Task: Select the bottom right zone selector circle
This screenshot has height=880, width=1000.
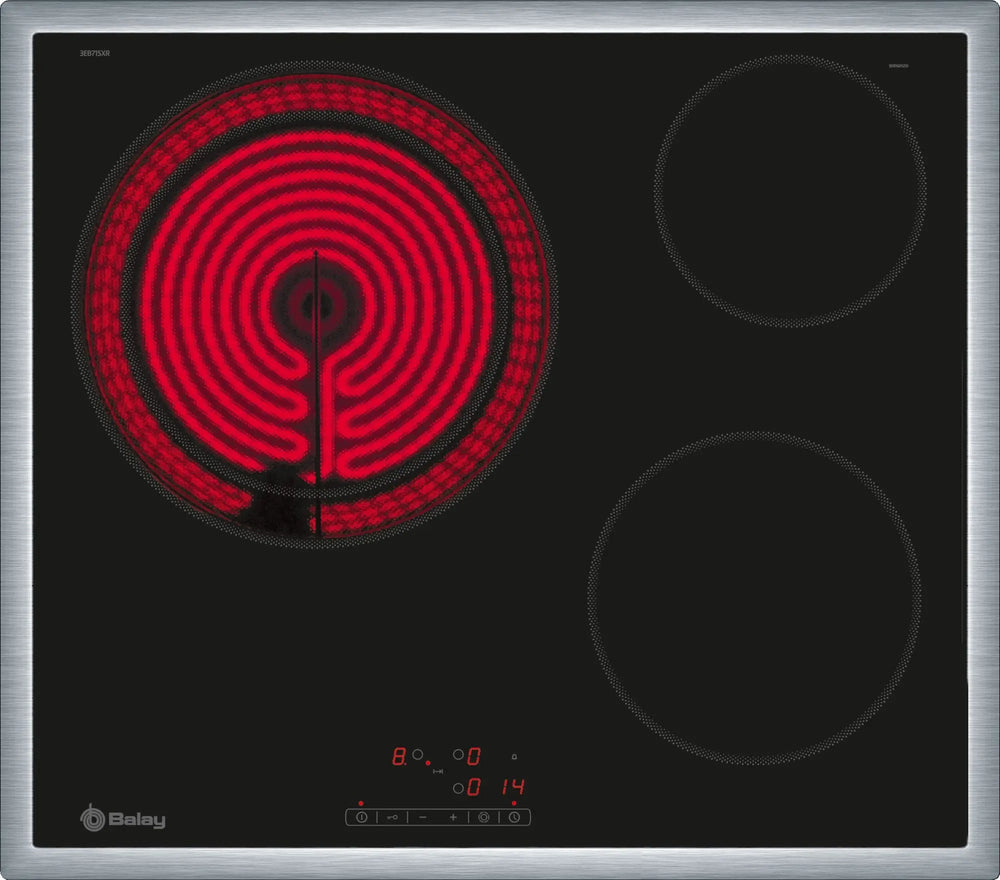Action: (458, 788)
